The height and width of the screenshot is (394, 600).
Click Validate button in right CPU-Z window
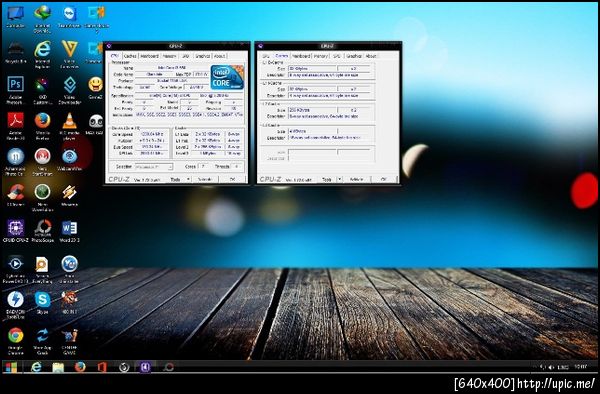(x=356, y=179)
